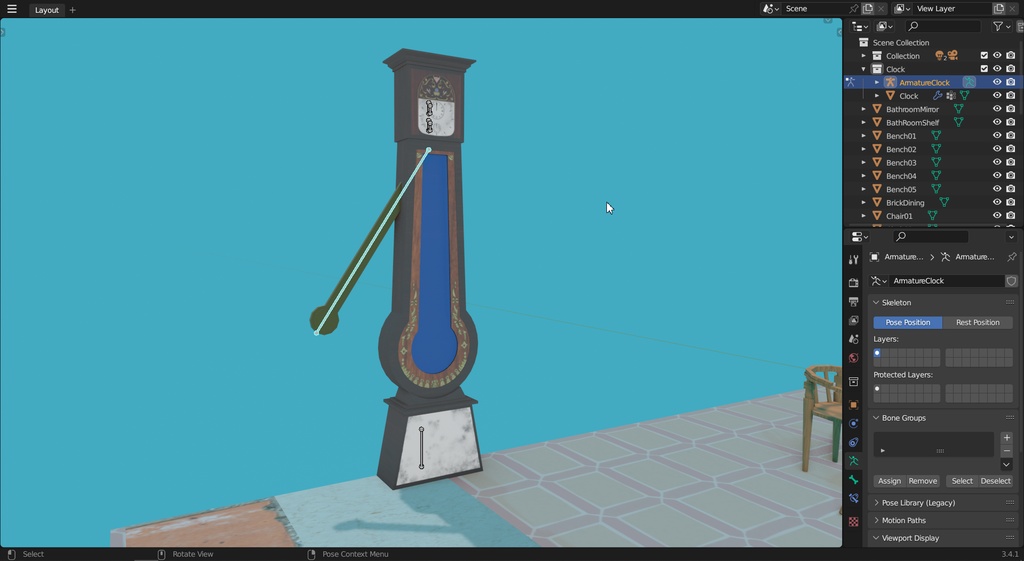Open the Object properties tab
The image size is (1024, 561).
[x=853, y=405]
